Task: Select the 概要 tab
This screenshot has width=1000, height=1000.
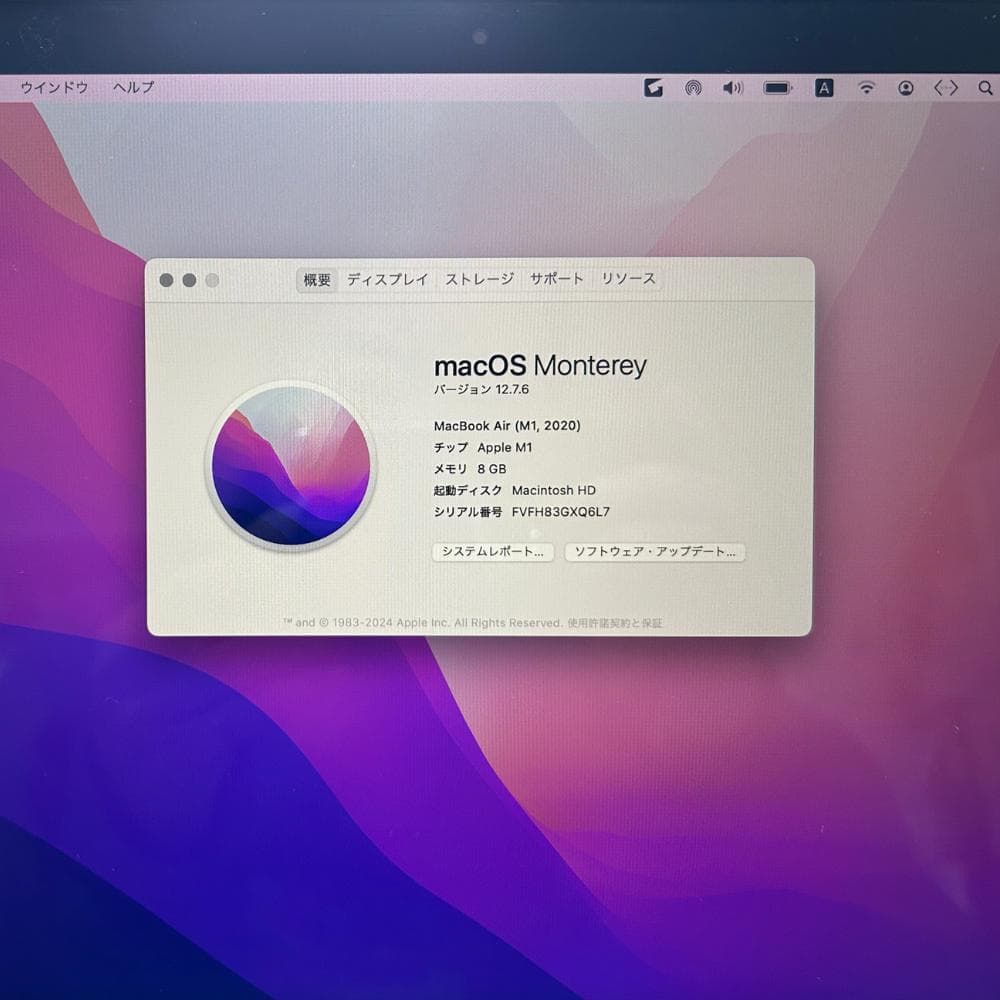Action: 316,279
